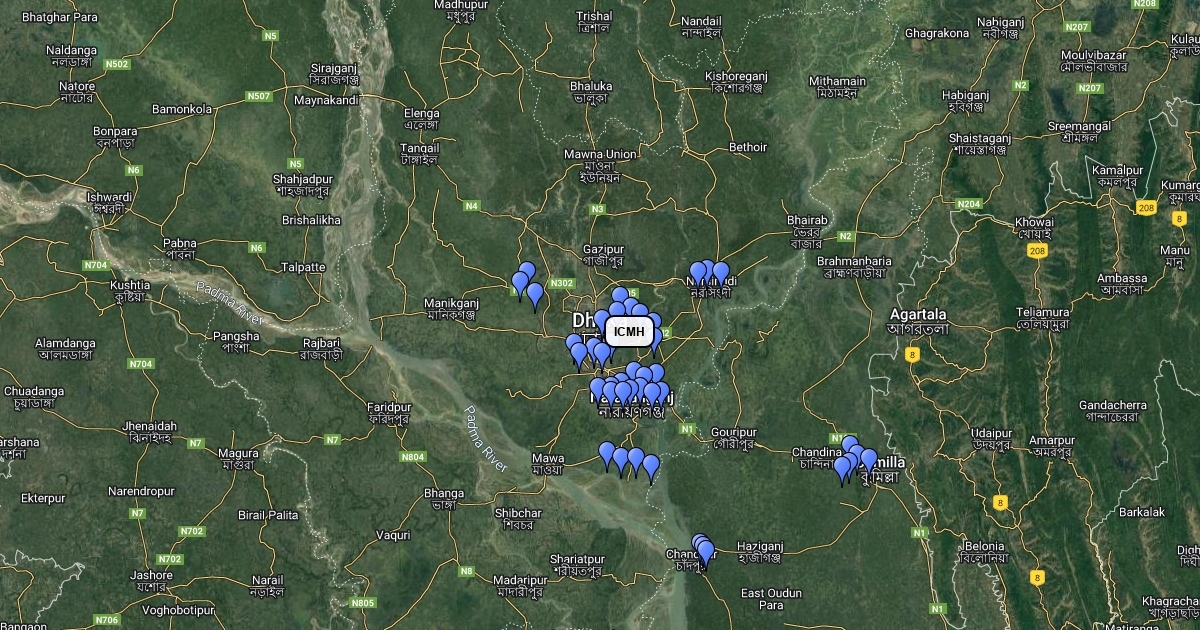Select the lowest marker beside the N302 shield
This screenshot has width=1200, height=630.
535,297
